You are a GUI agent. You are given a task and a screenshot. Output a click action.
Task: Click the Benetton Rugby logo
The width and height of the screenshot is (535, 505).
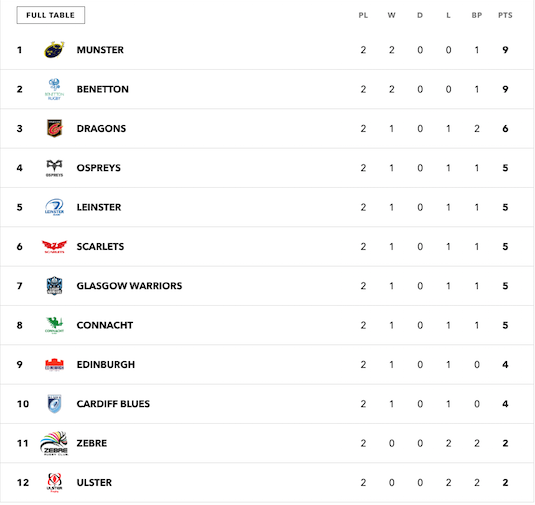(x=54, y=89)
